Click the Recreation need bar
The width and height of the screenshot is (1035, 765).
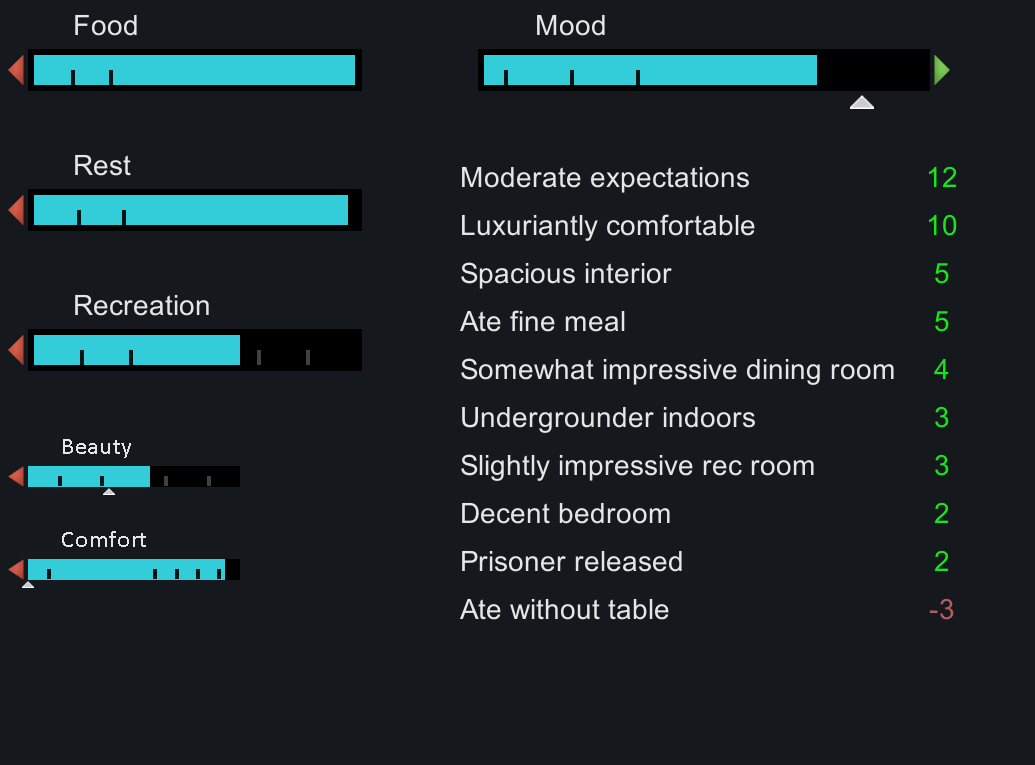[x=195, y=350]
